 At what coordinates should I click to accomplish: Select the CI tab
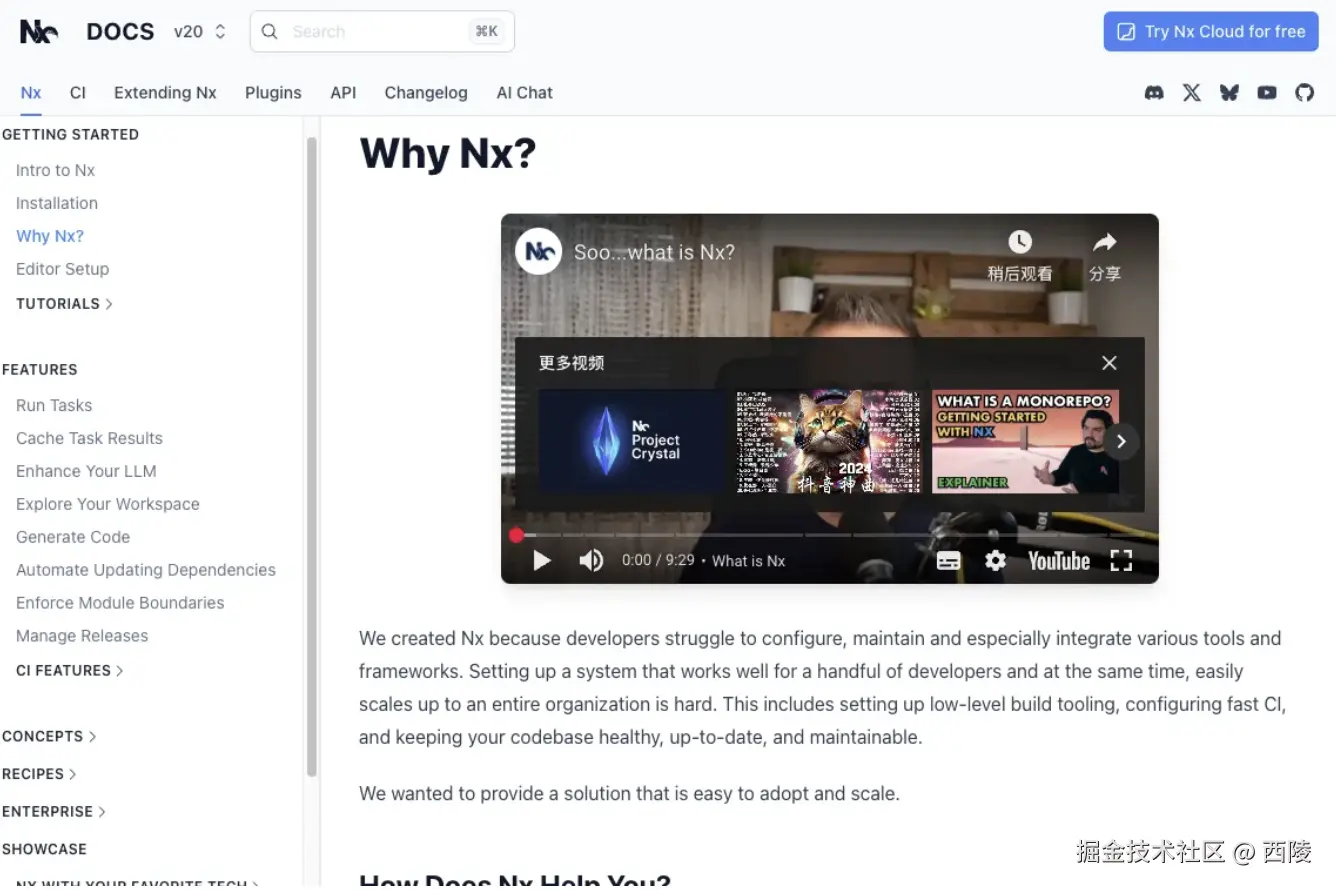[x=78, y=93]
